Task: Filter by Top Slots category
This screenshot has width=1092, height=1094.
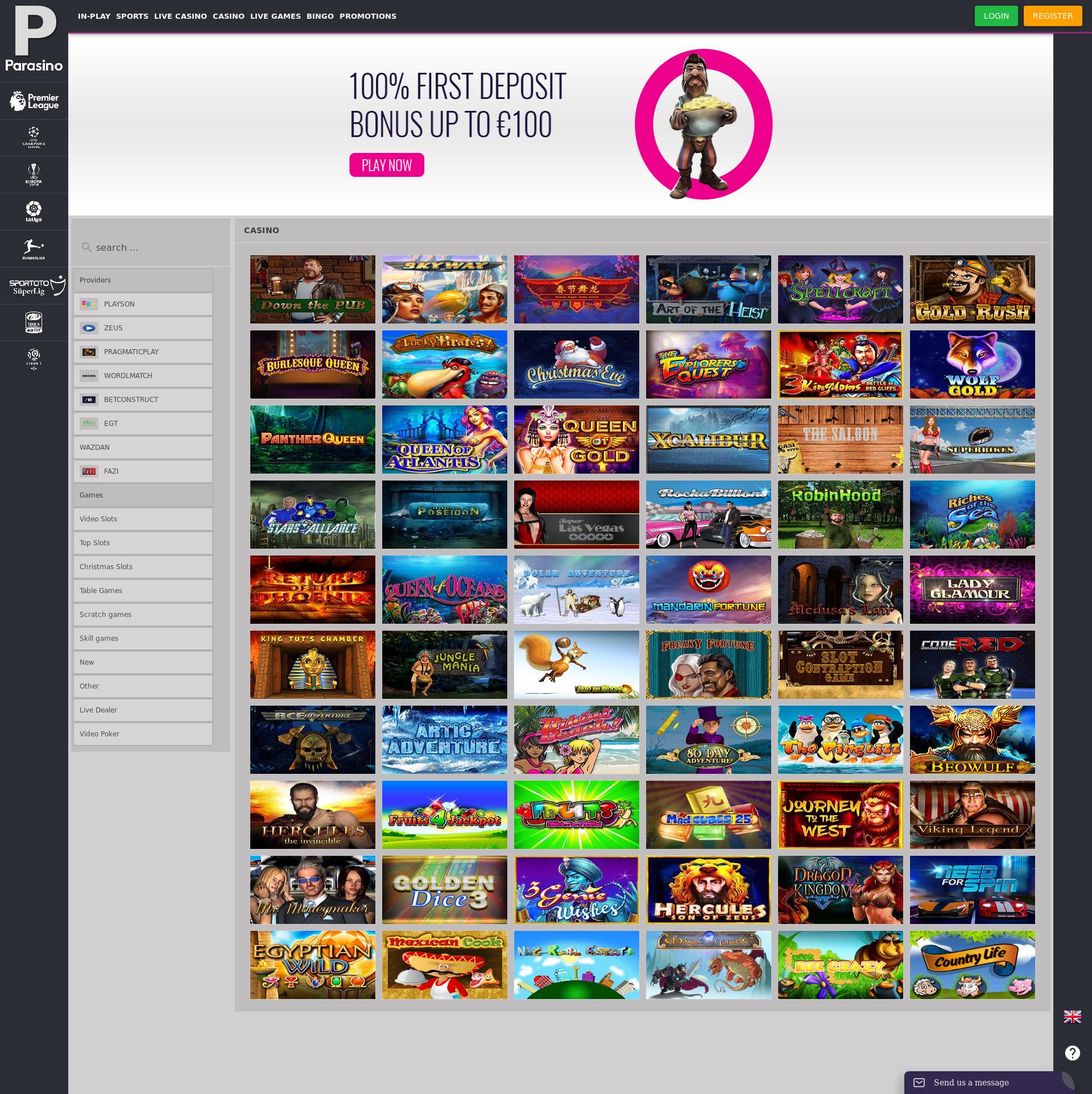Action: tap(143, 543)
